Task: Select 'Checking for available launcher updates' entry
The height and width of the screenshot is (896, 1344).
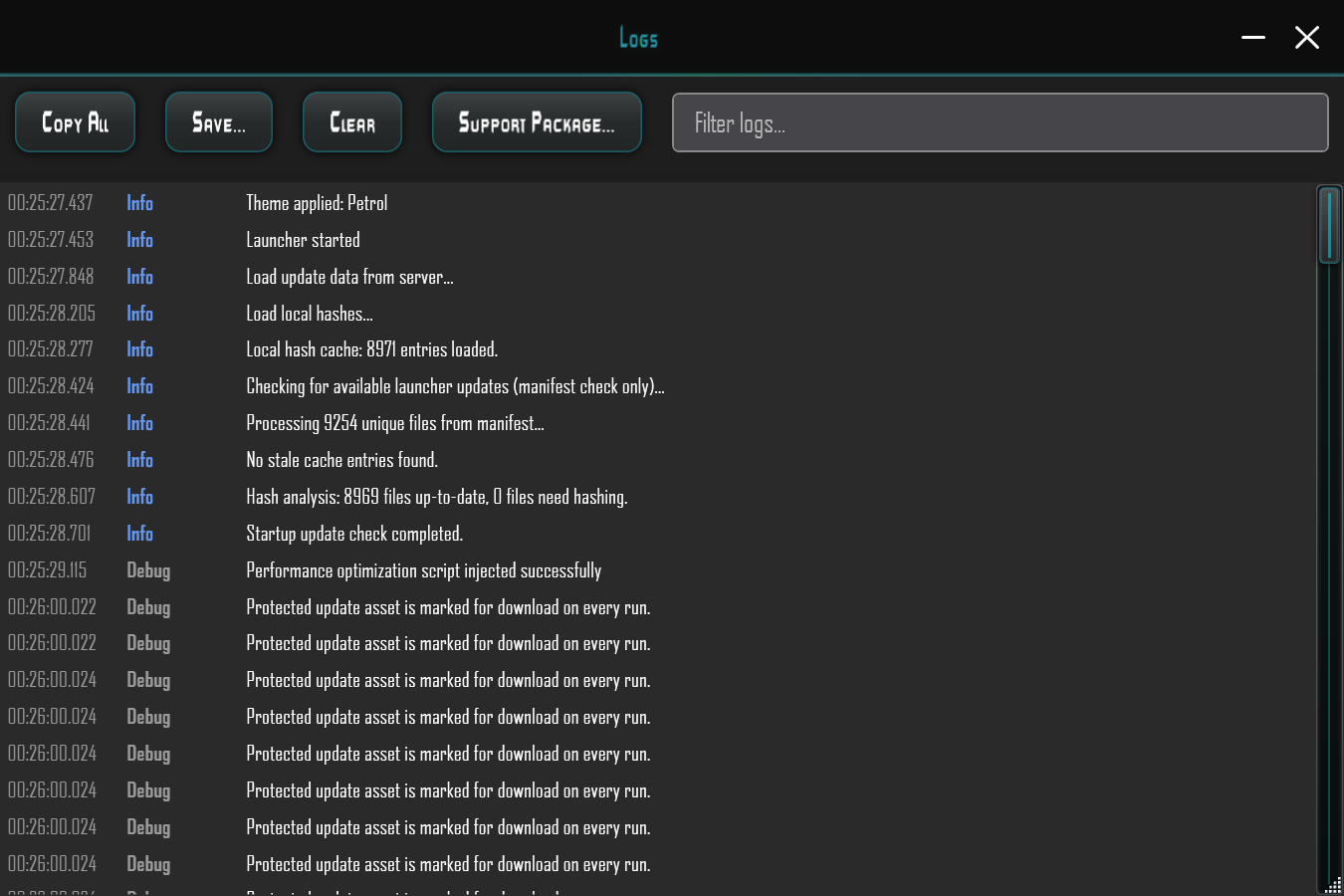Action: (x=455, y=386)
